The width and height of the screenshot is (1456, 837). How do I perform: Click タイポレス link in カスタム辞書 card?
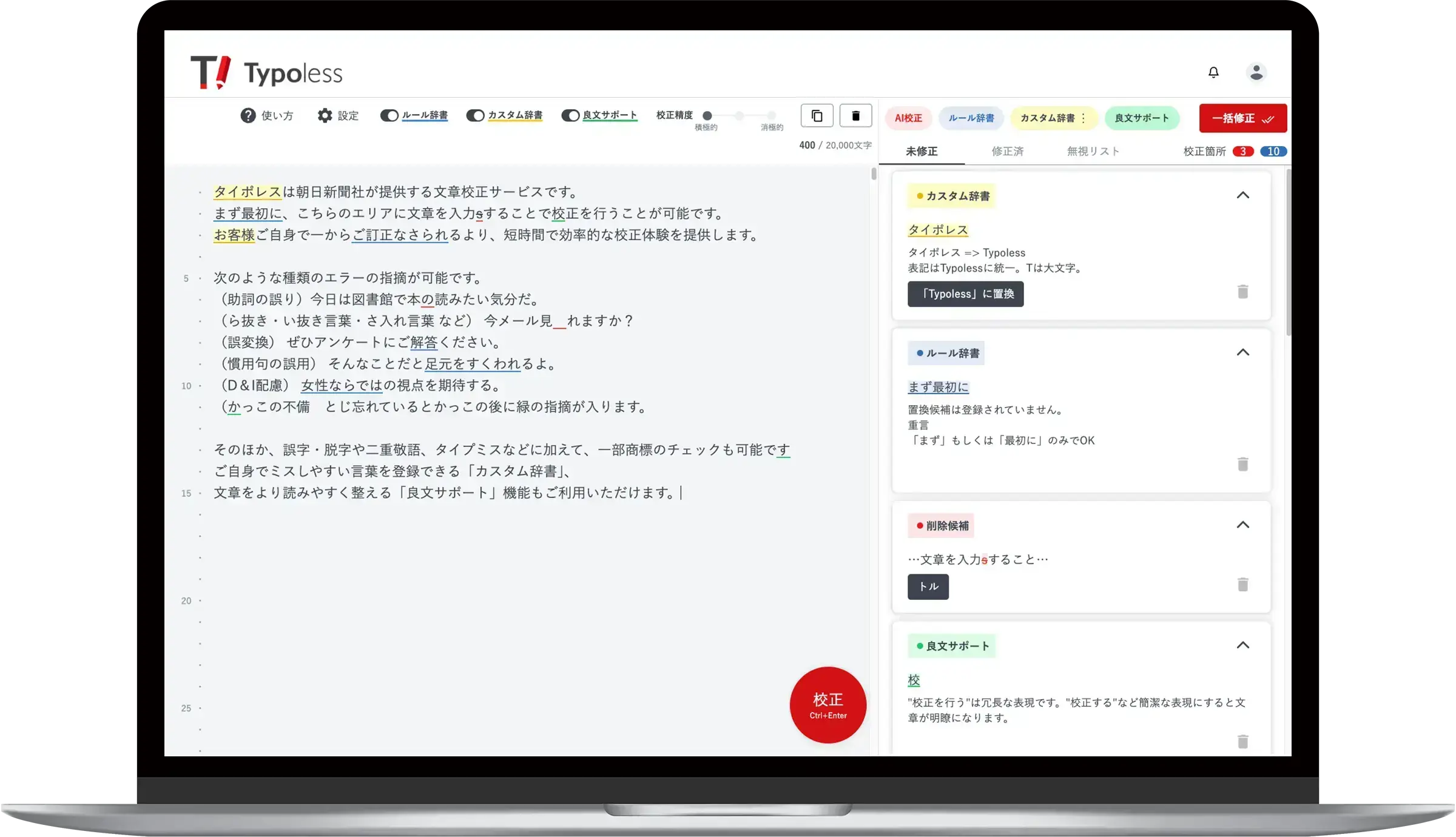coord(938,230)
